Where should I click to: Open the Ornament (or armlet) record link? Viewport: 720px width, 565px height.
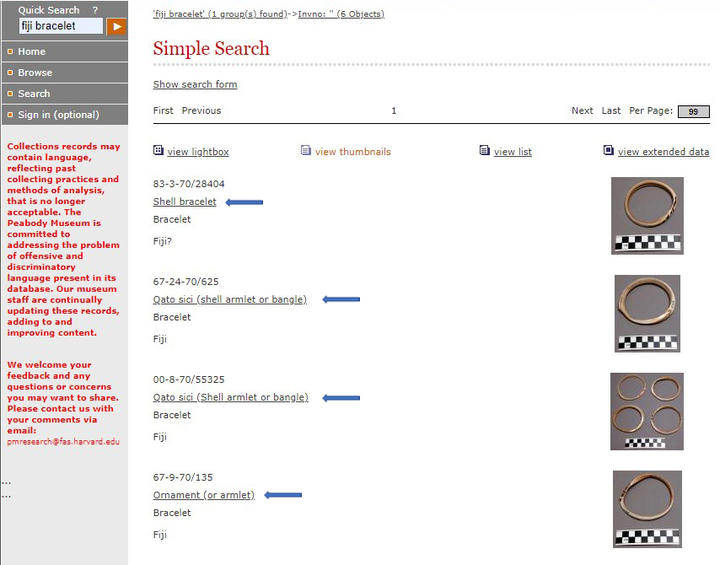(x=204, y=495)
